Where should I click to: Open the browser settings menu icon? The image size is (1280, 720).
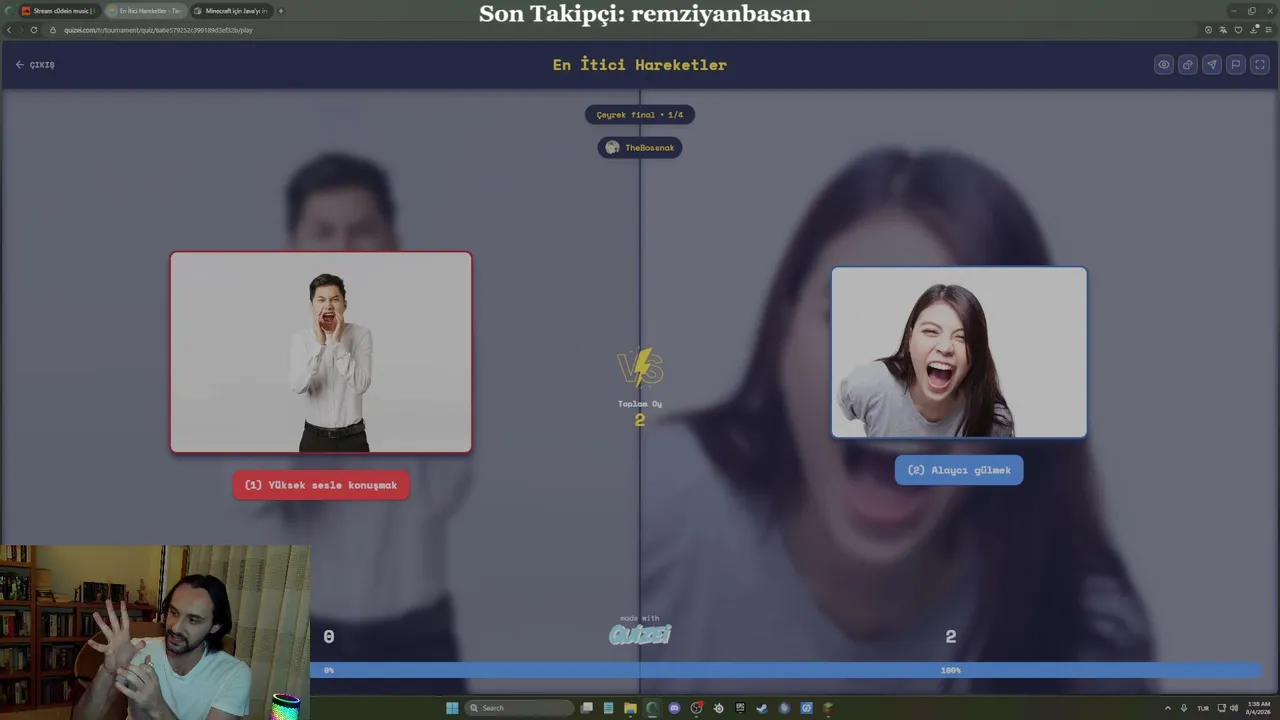[x=1269, y=30]
